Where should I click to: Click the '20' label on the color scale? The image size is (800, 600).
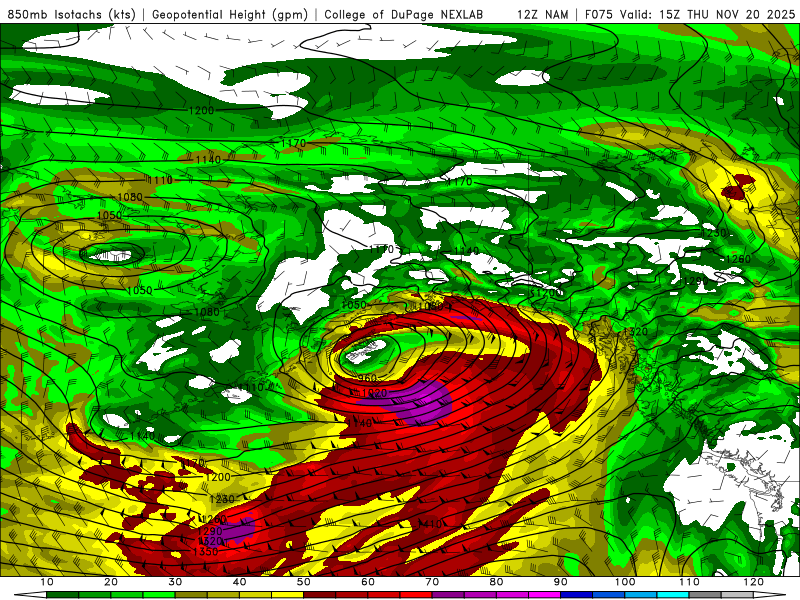[111, 582]
